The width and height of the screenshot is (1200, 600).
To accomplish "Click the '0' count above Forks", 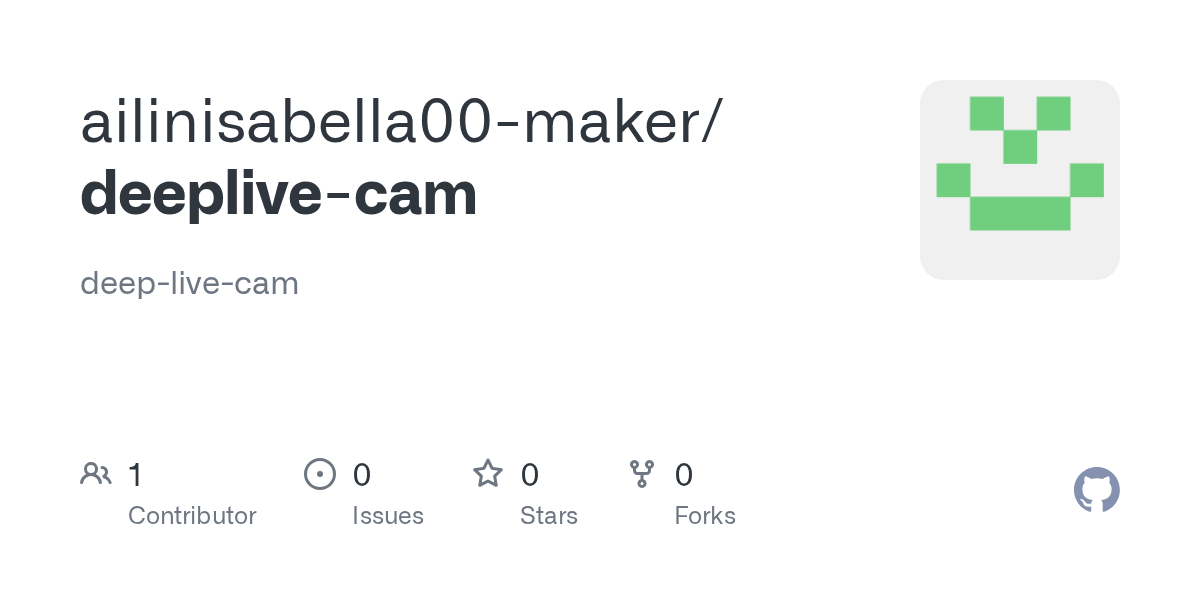I will [x=684, y=475].
